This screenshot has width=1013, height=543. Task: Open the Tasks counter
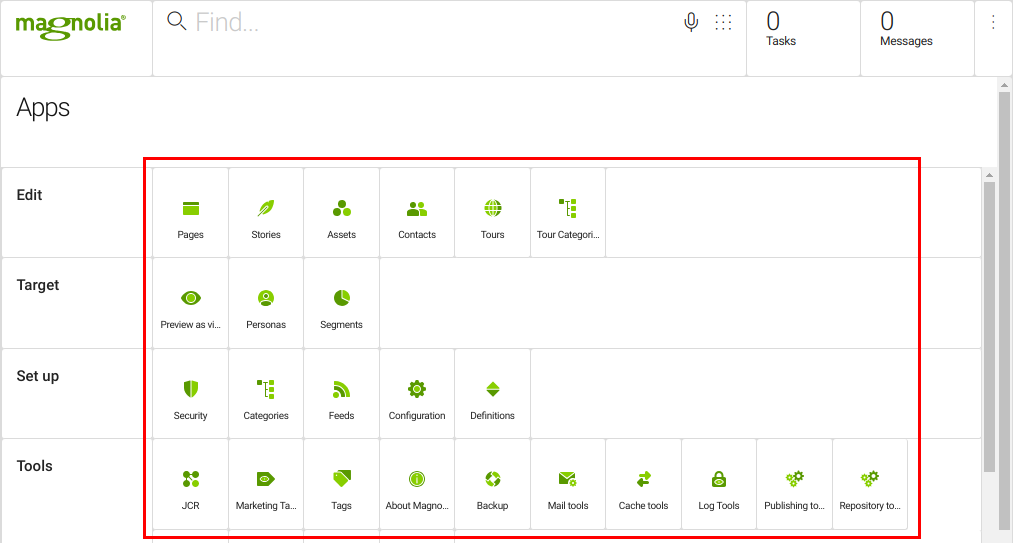click(x=781, y=29)
